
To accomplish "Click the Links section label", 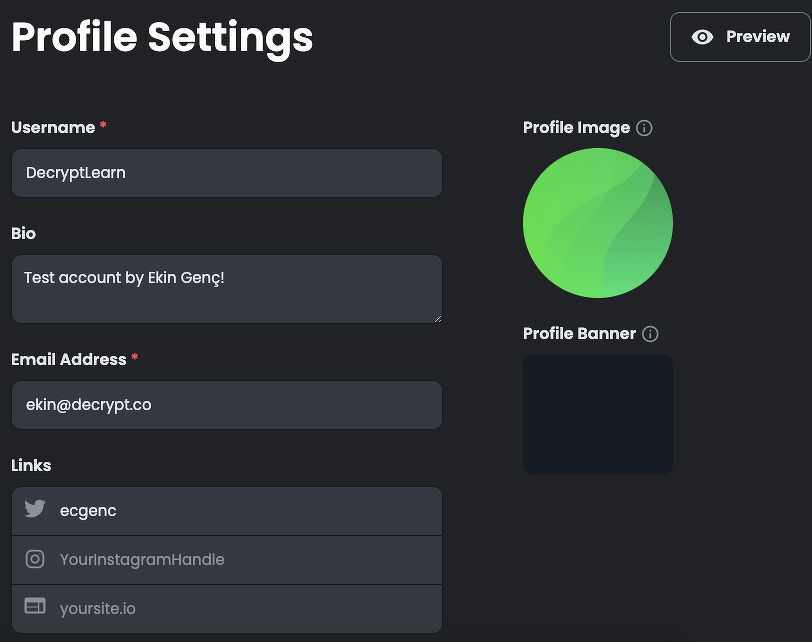I will 31,465.
